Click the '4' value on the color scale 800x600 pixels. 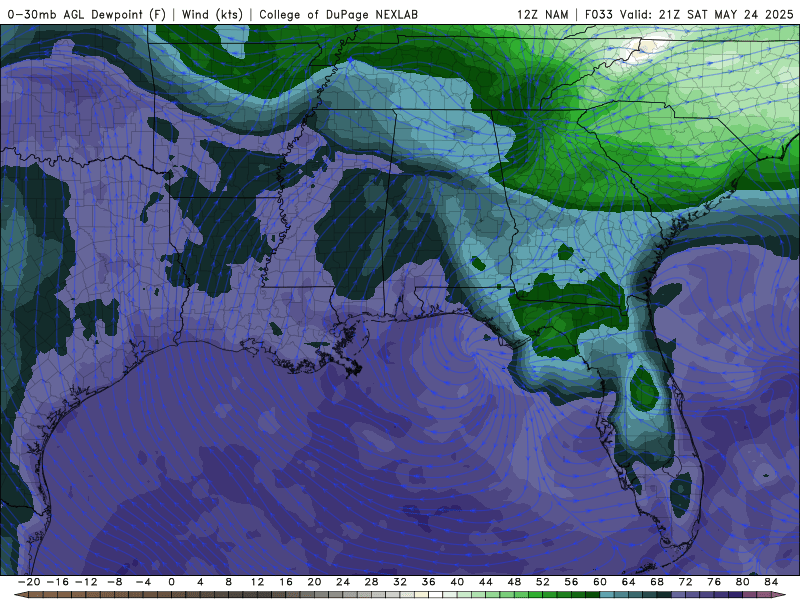coord(200,582)
